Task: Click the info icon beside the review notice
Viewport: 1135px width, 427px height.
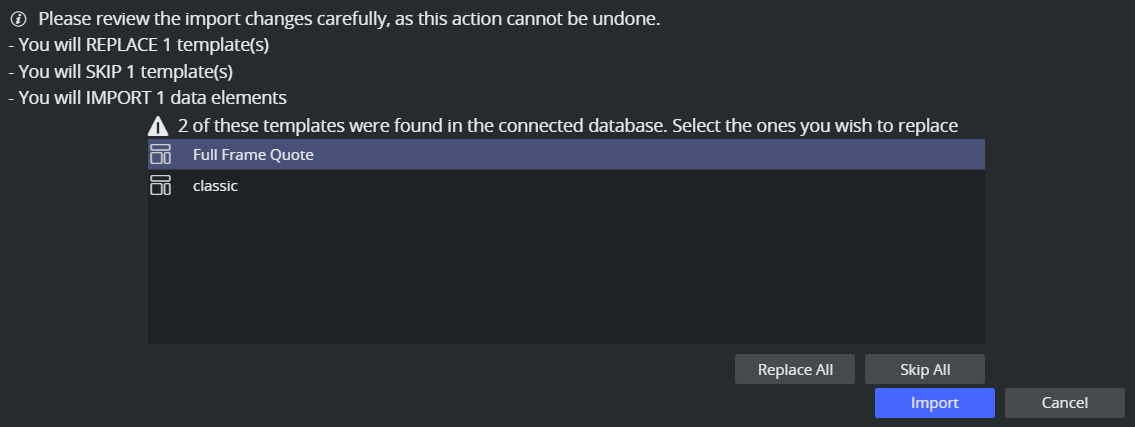Action: (x=17, y=19)
